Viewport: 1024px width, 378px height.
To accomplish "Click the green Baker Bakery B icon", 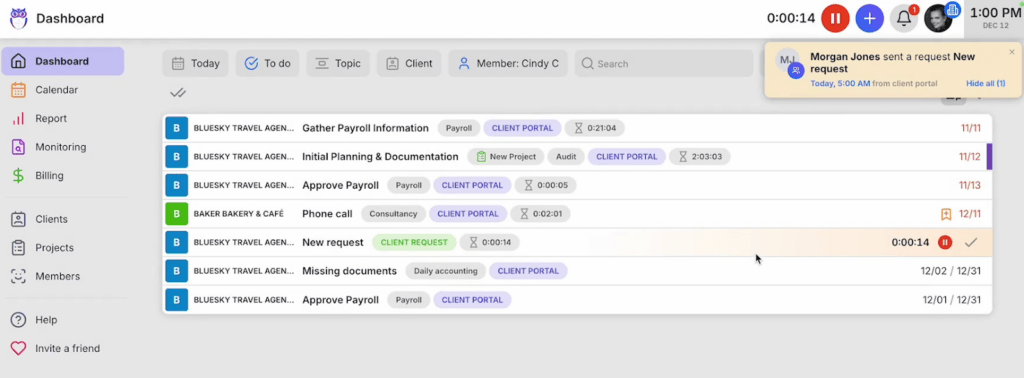I will tap(176, 213).
